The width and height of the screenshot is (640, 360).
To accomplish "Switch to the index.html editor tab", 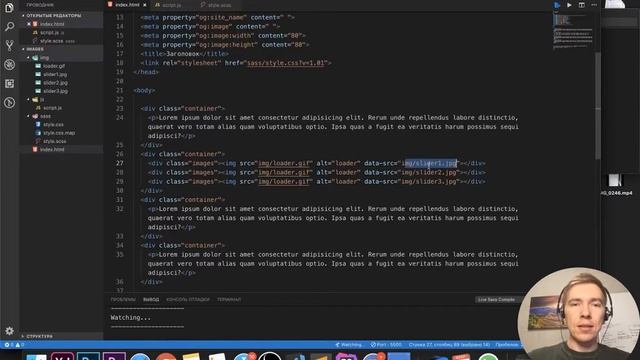I will [x=127, y=5].
